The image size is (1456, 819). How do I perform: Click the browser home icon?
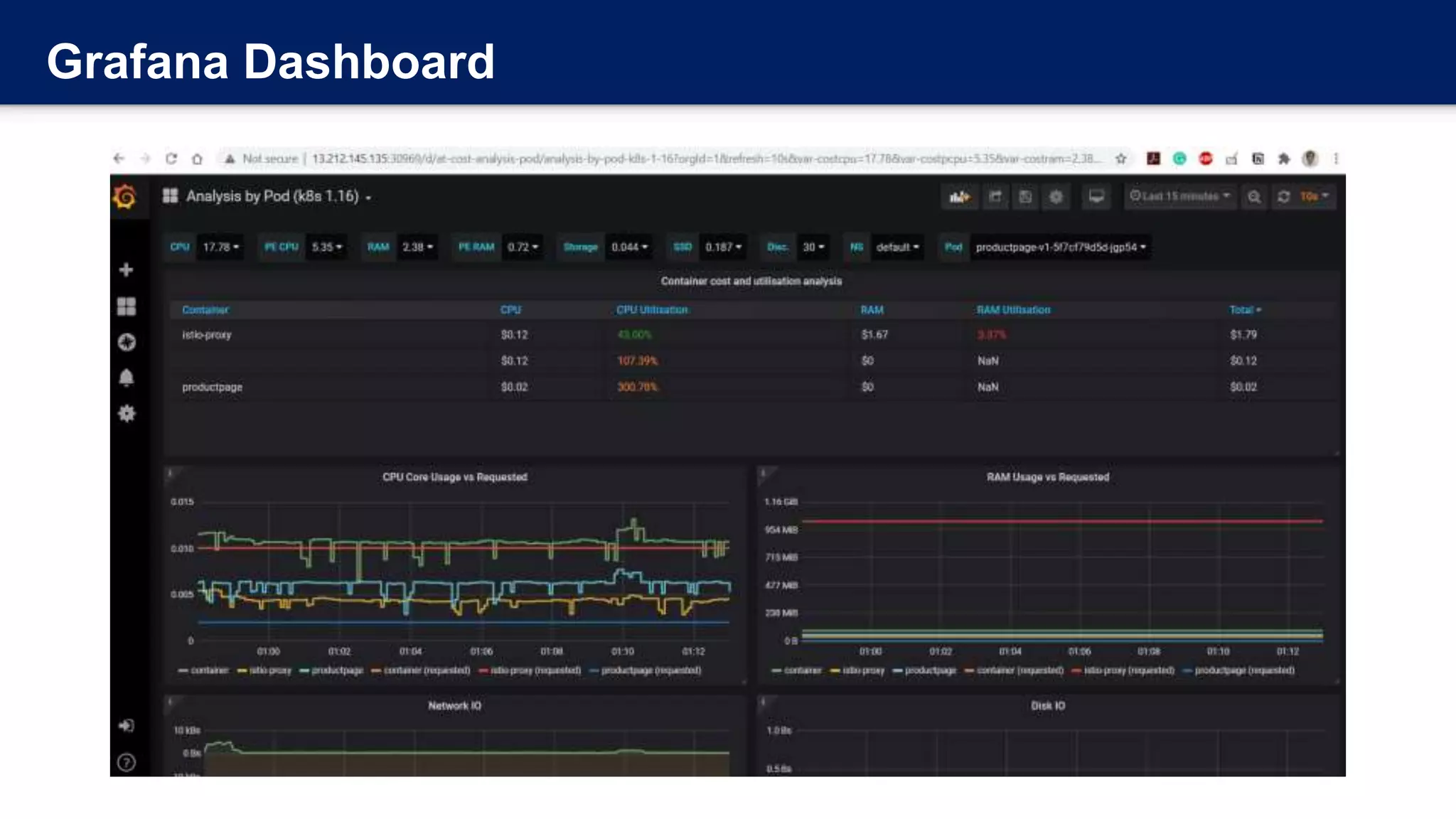[197, 159]
